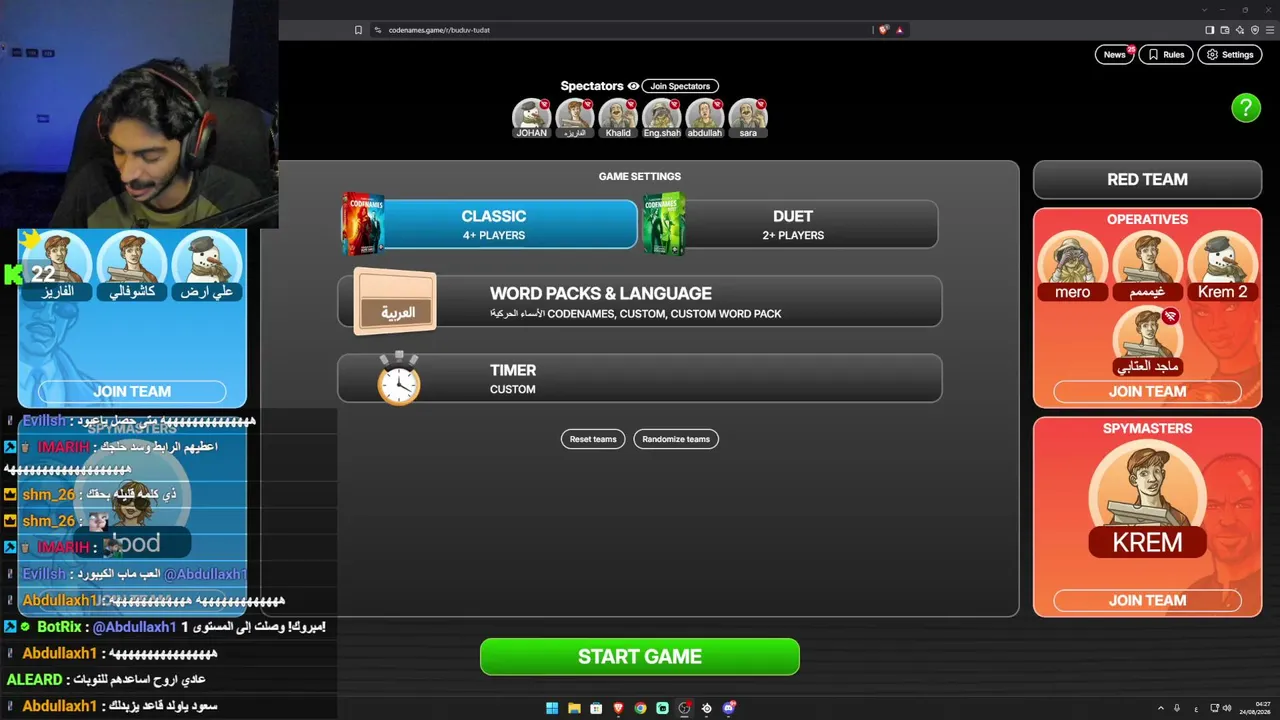The height and width of the screenshot is (720, 1280).
Task: Open Brave Leo AI icon
Action: tap(1239, 30)
